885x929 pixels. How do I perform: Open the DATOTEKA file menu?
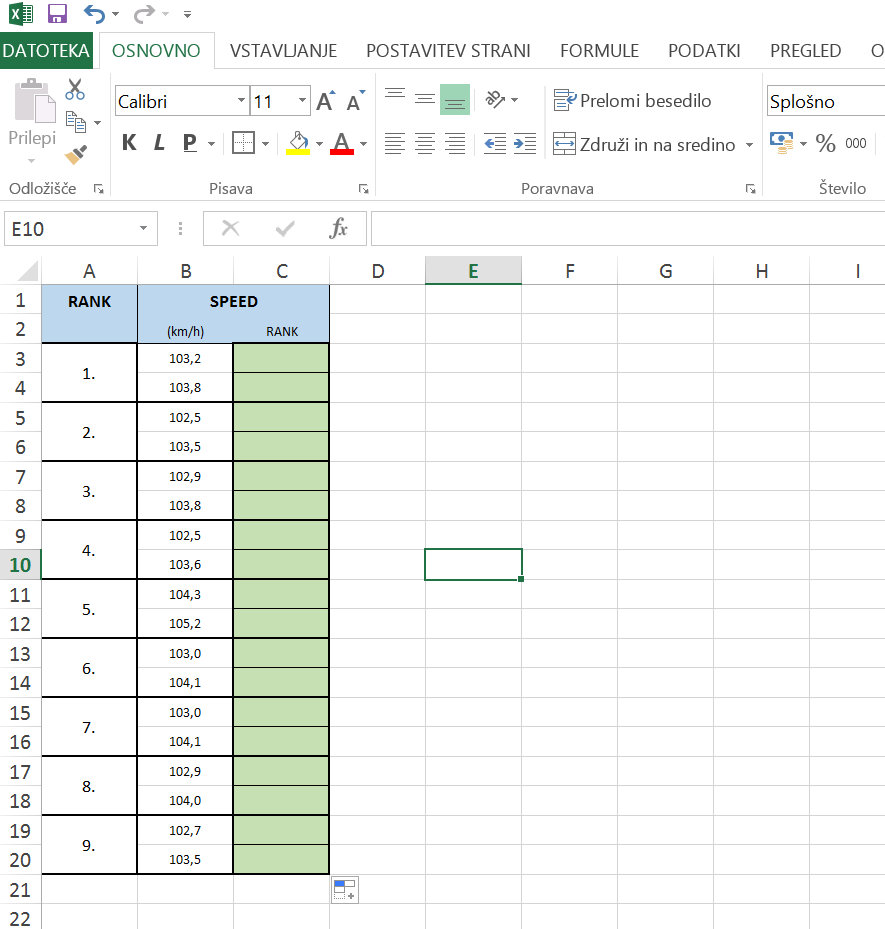(46, 51)
